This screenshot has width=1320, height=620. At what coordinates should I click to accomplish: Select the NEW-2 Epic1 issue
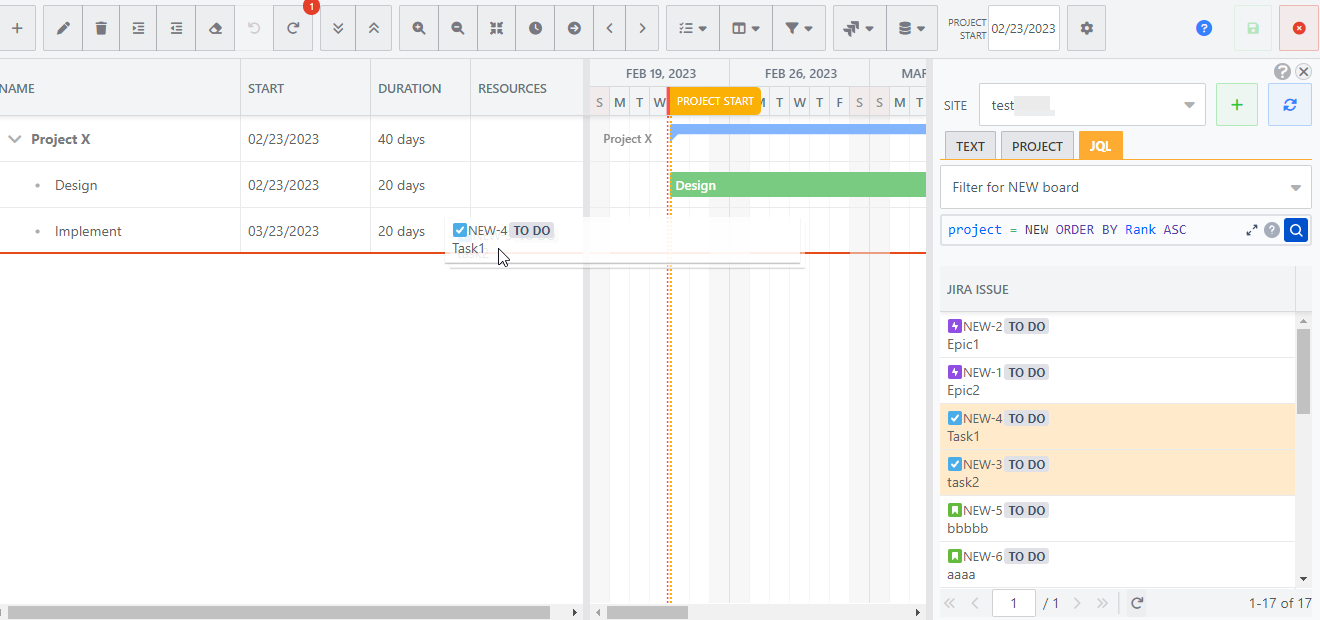coord(1117,335)
